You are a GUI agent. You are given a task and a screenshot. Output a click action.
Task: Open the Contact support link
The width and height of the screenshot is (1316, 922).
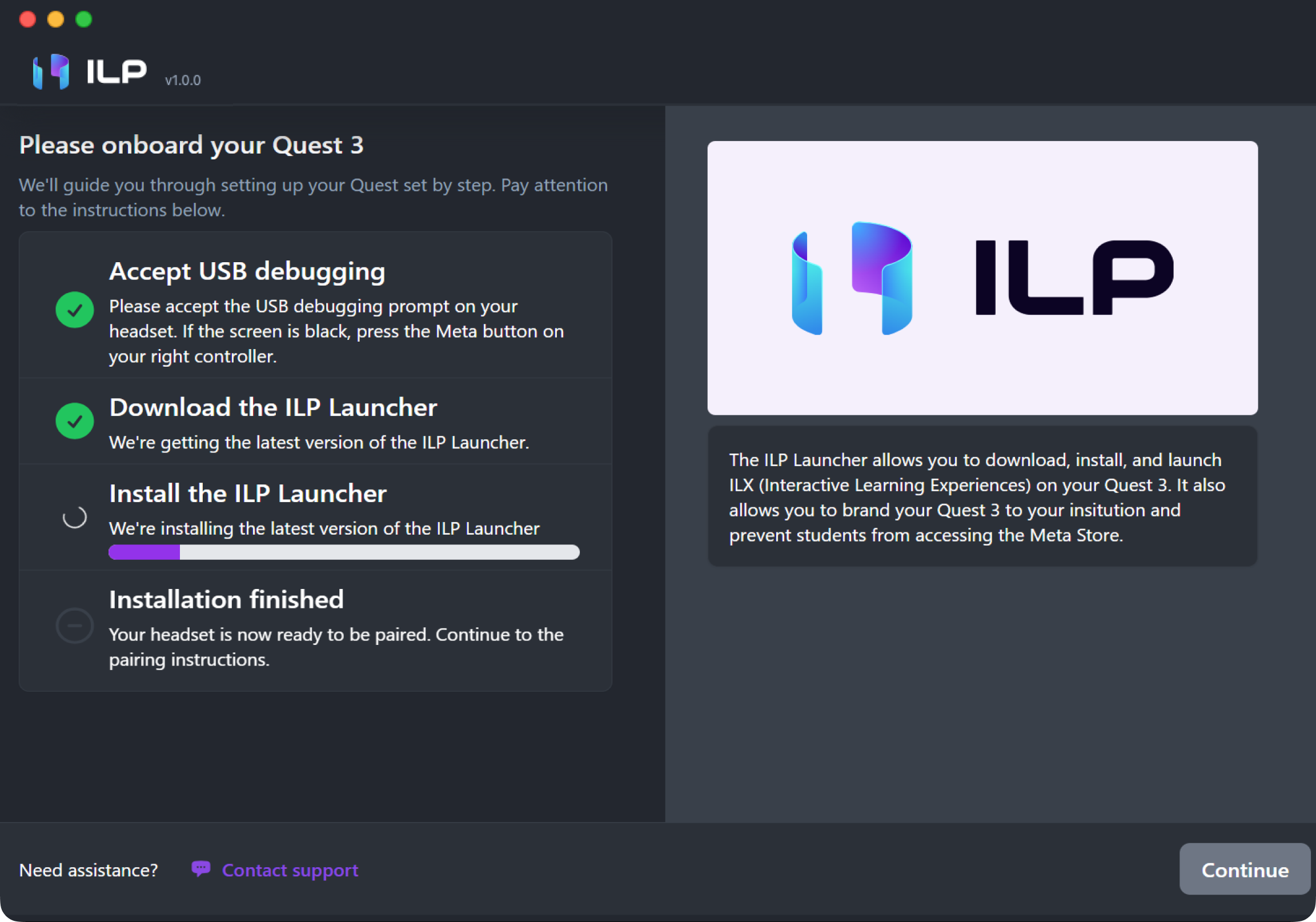click(x=290, y=871)
